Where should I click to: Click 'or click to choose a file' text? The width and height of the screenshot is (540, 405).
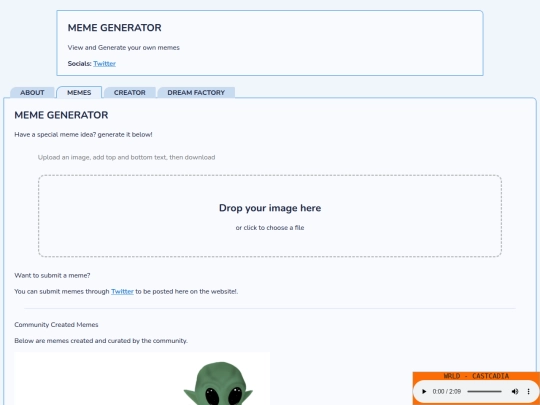point(270,228)
